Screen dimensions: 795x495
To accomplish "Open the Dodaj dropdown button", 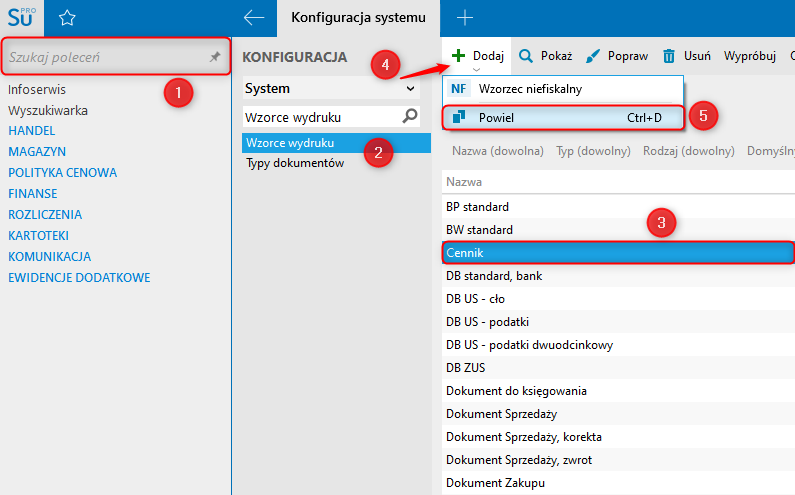I will (478, 56).
